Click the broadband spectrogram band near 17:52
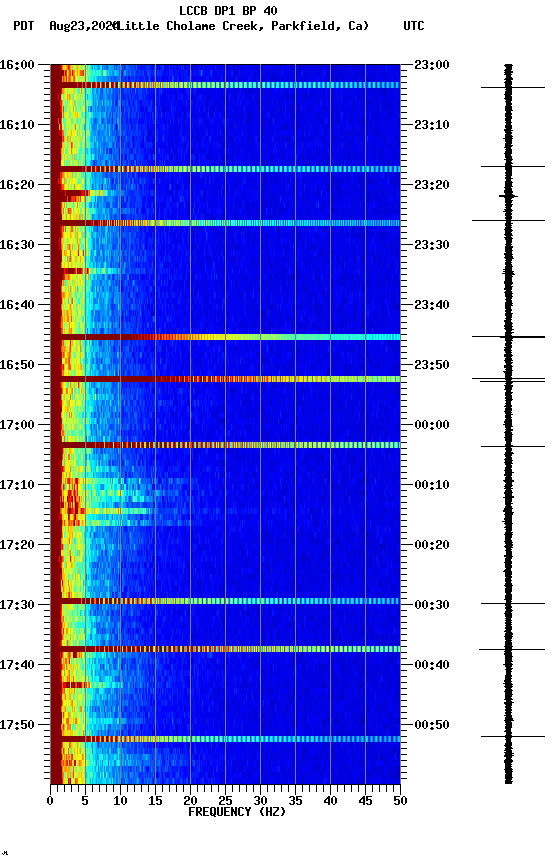This screenshot has height=864, width=552. tap(225, 739)
